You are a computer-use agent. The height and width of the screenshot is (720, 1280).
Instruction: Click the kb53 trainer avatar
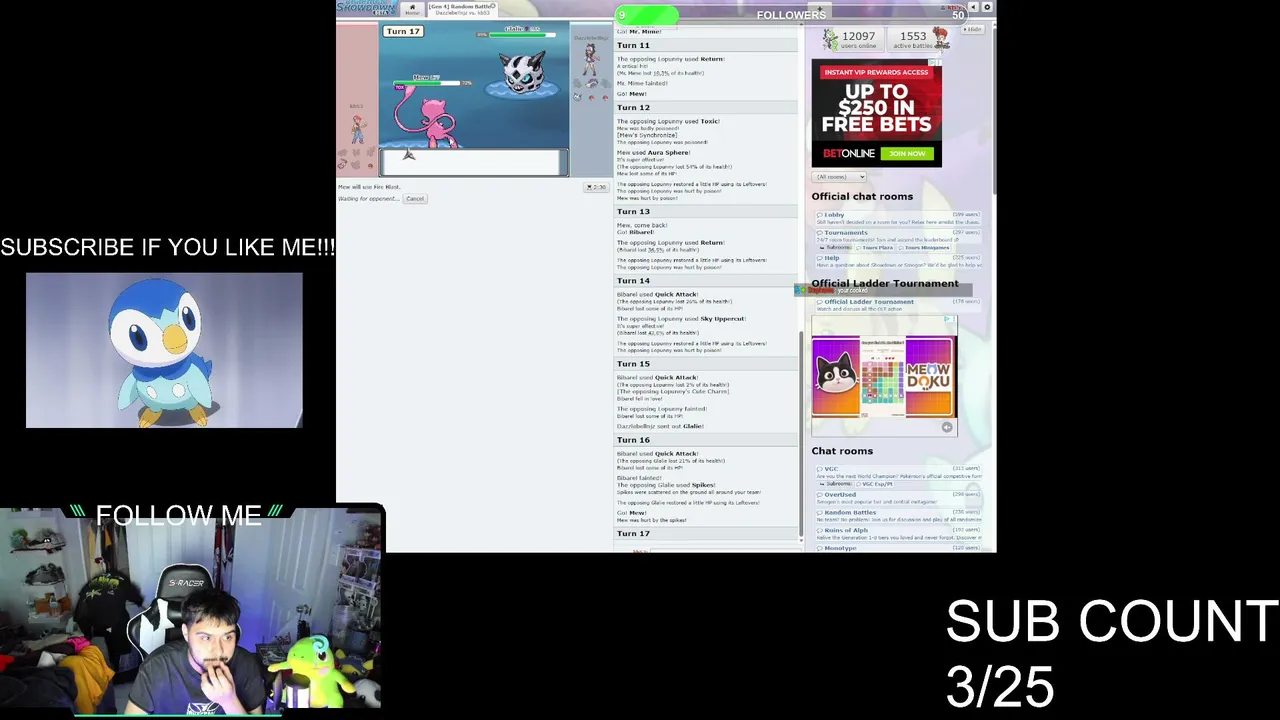[x=357, y=128]
